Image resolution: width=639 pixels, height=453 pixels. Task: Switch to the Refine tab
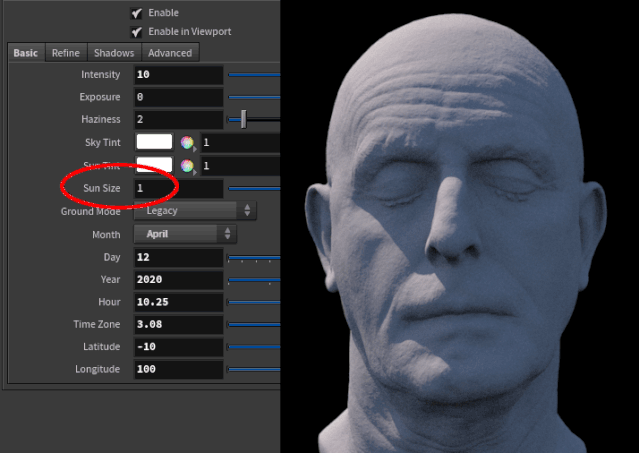[66, 53]
